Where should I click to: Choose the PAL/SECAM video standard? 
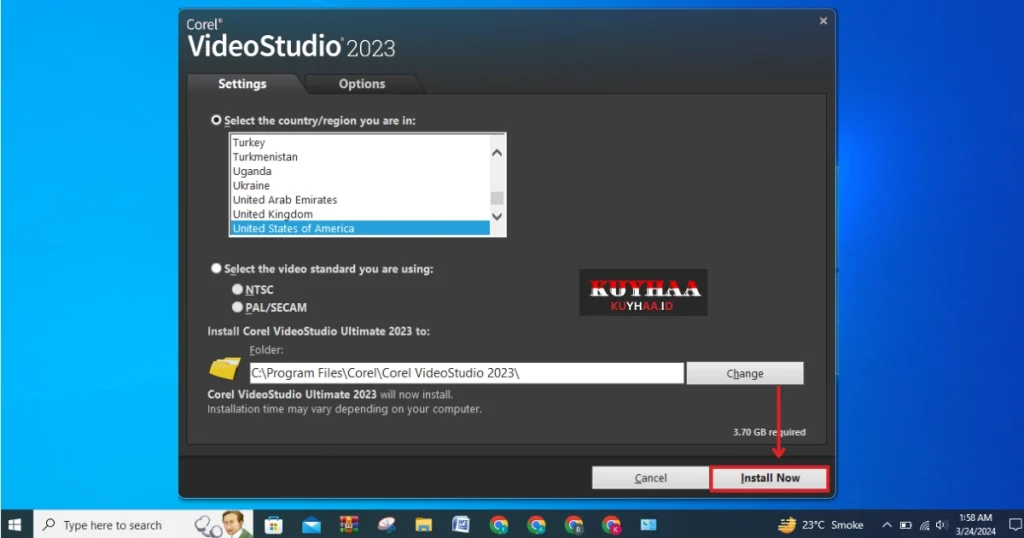click(237, 307)
